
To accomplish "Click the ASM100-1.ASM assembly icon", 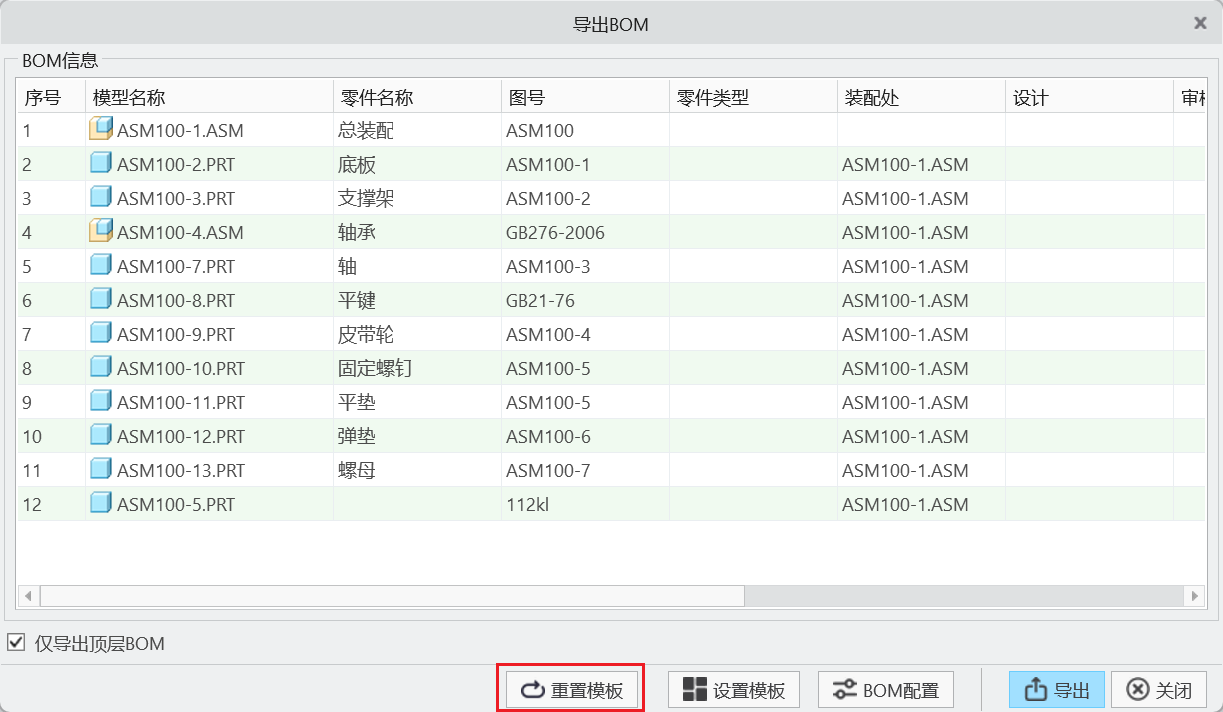I will click(101, 129).
